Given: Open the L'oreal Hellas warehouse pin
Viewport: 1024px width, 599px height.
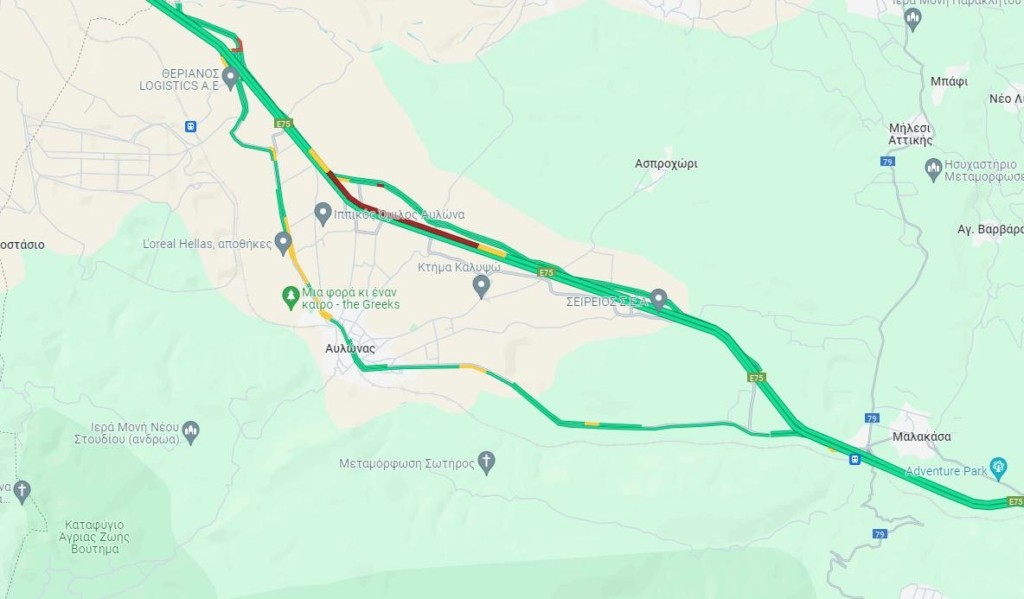Looking at the screenshot, I should tap(283, 243).
